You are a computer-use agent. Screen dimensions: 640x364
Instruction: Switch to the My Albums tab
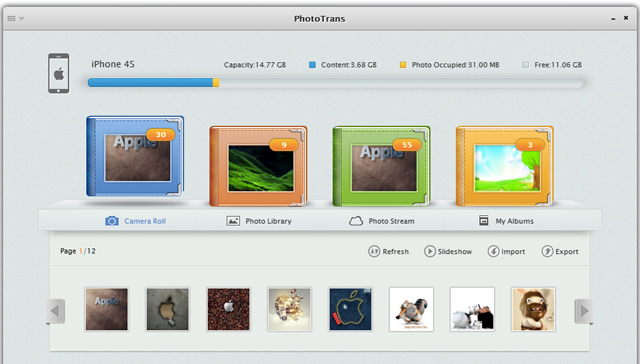click(506, 221)
